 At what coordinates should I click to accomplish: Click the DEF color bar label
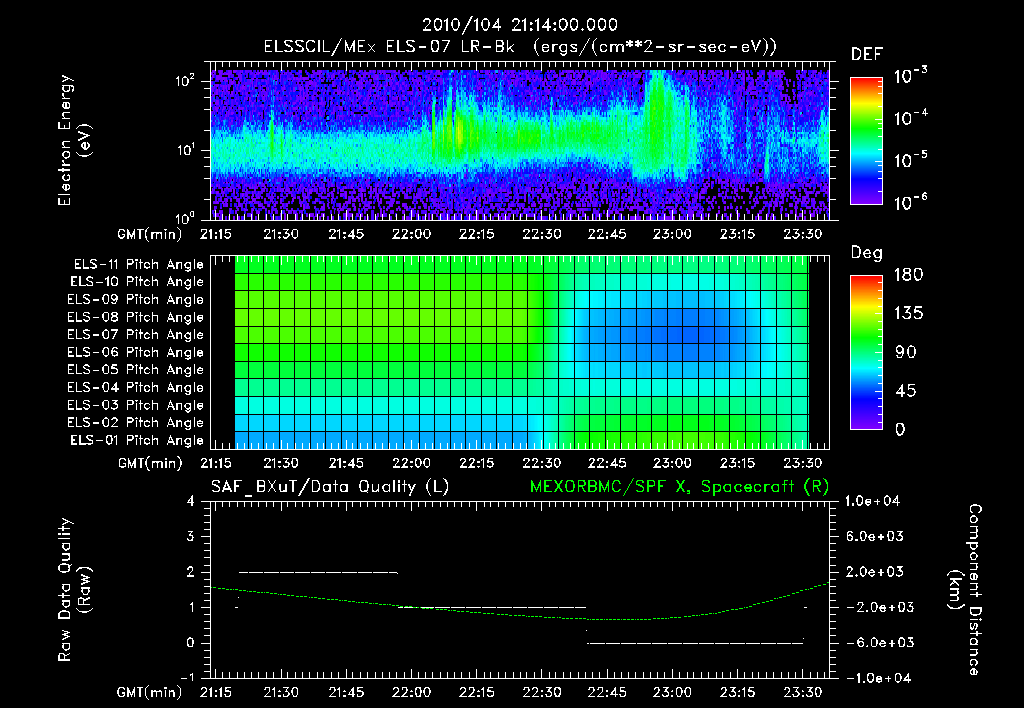[867, 55]
